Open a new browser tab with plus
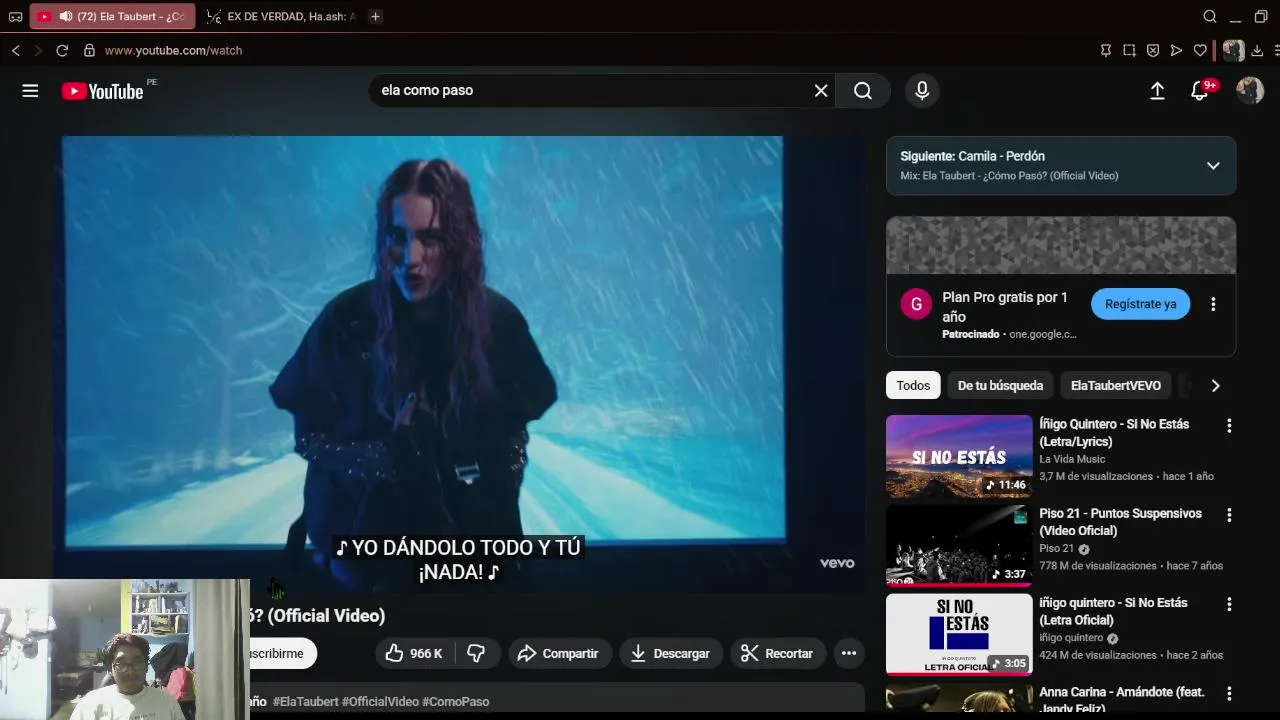This screenshot has width=1280, height=720. 375,16
